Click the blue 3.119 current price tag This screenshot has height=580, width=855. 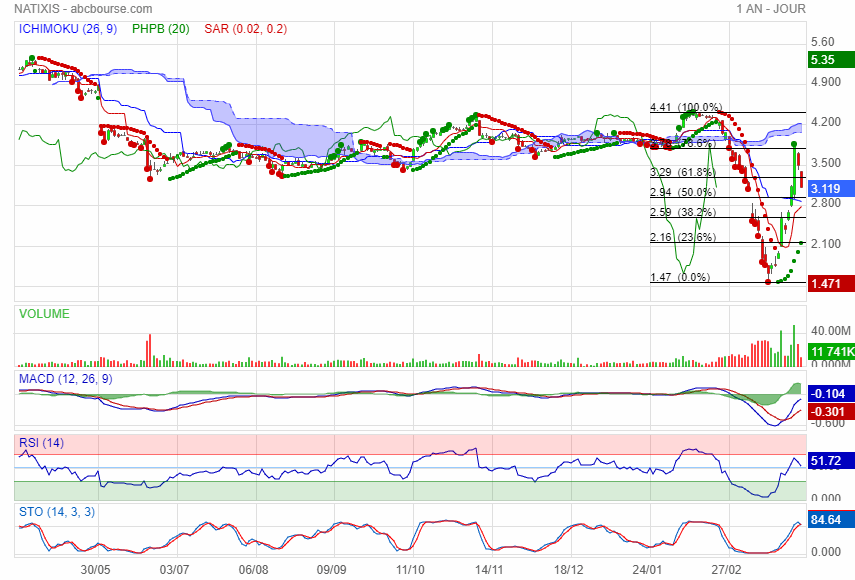(x=831, y=189)
